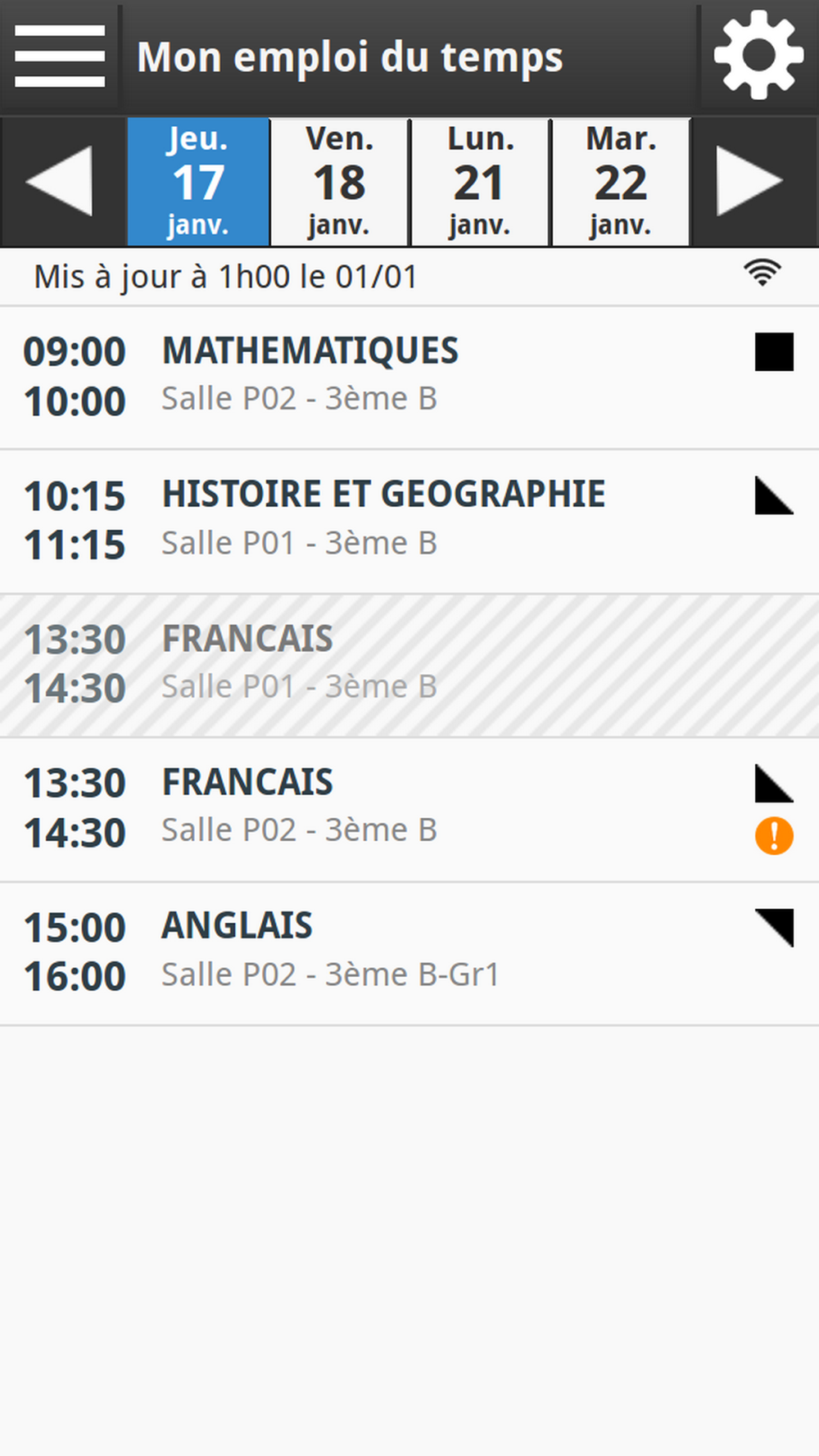Click orange warning icon on Francais
819x1456 pixels.
point(774,836)
